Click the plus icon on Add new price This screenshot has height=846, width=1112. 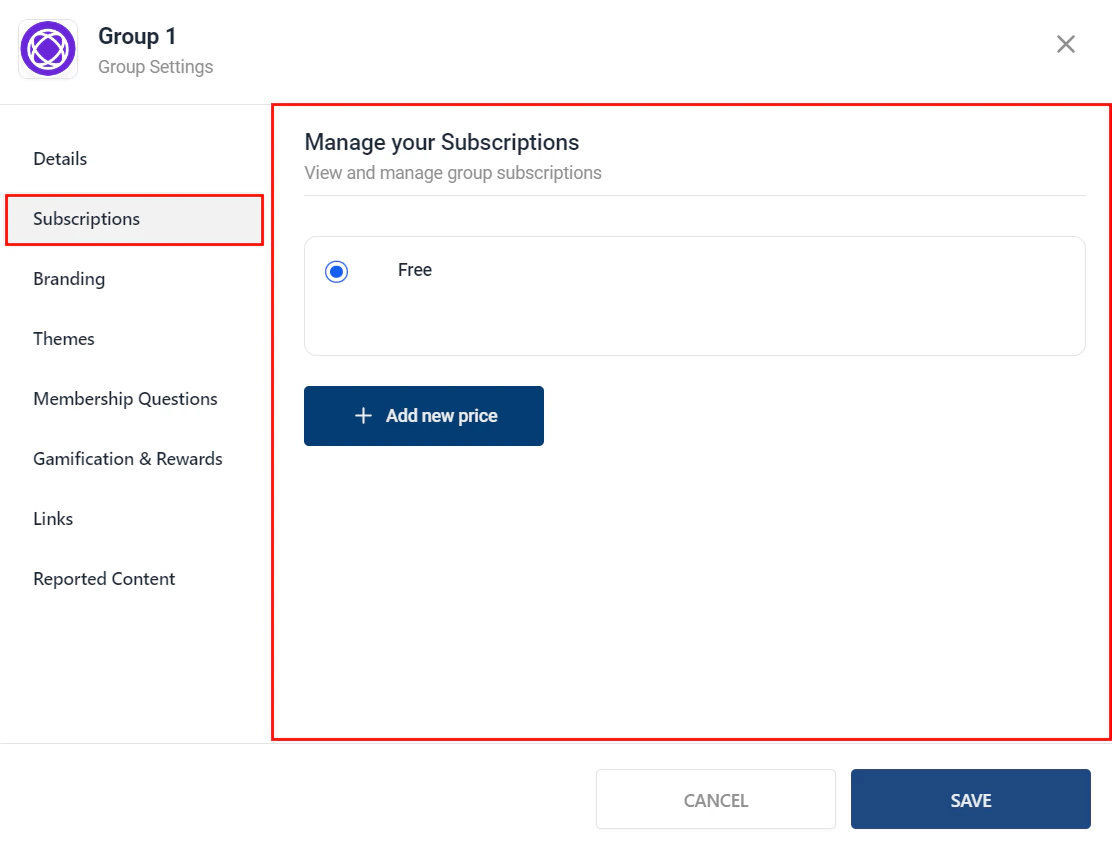click(x=363, y=415)
